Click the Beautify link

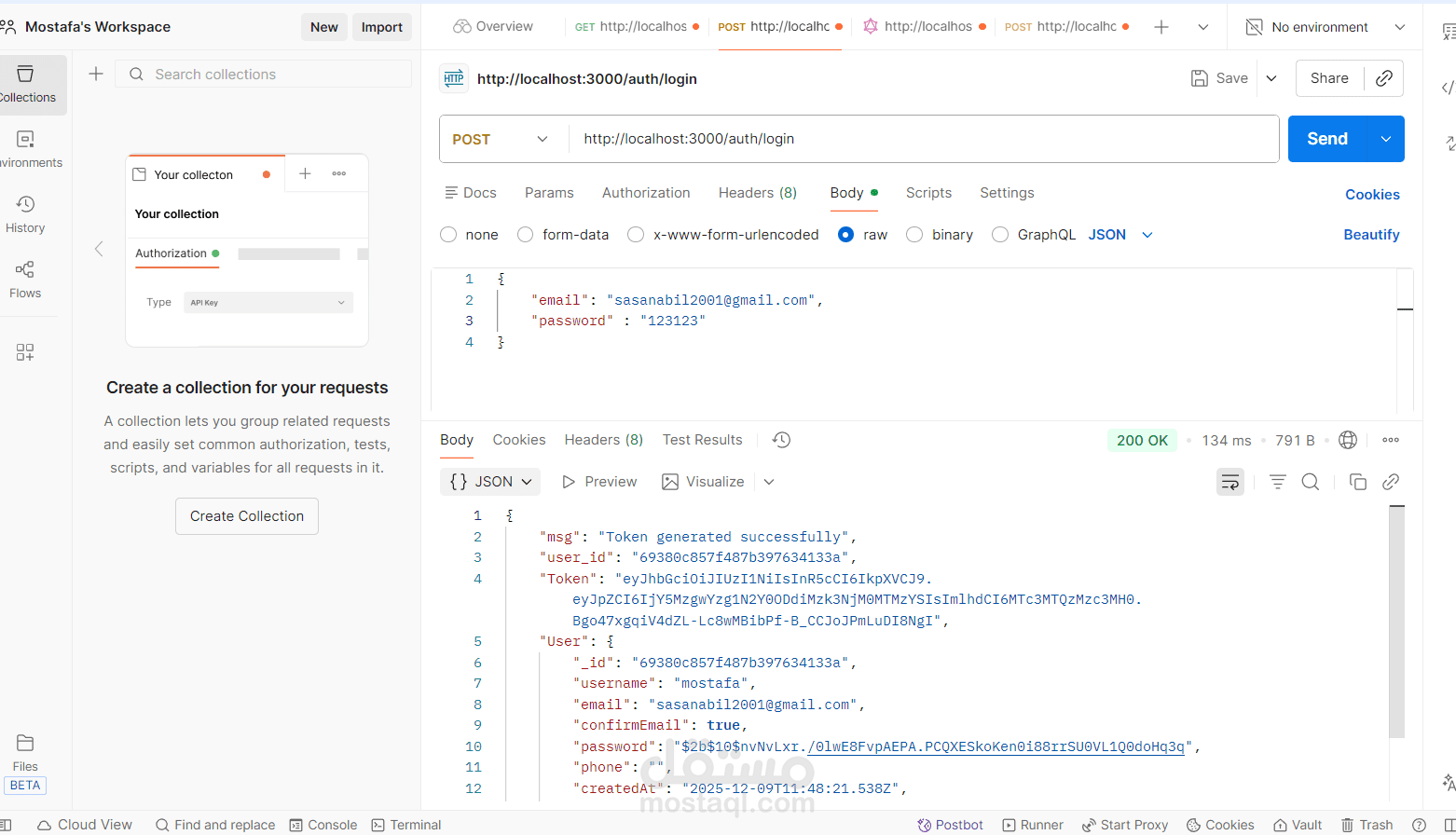click(1371, 235)
